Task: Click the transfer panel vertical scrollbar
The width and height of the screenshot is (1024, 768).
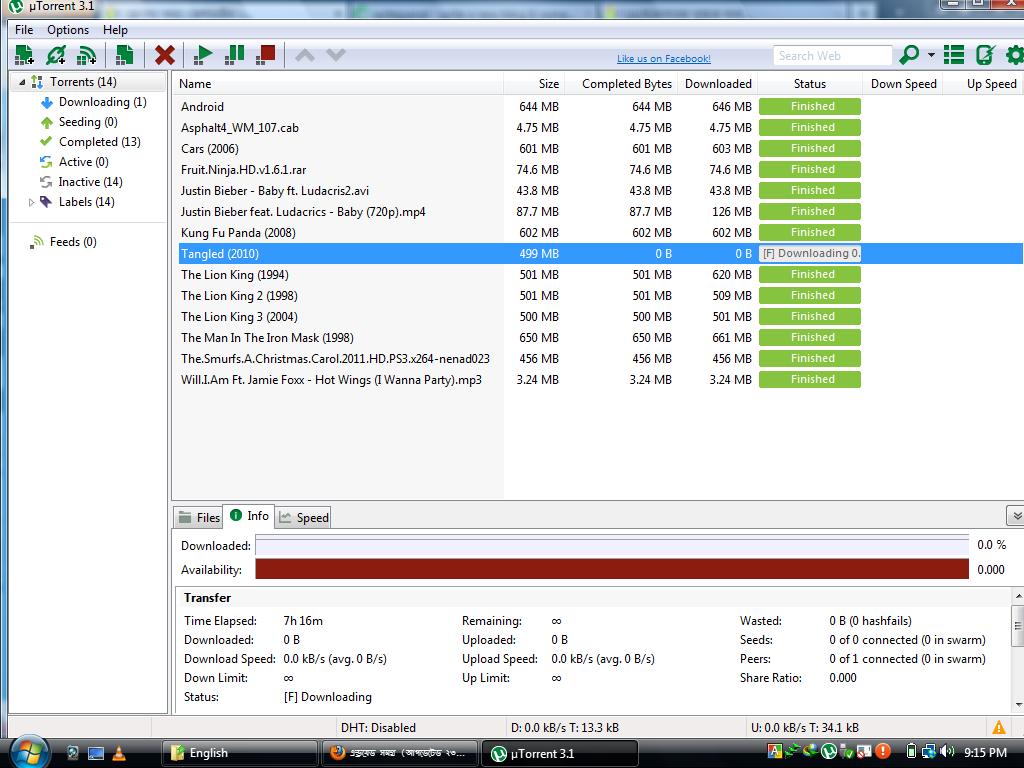Action: click(x=1017, y=650)
